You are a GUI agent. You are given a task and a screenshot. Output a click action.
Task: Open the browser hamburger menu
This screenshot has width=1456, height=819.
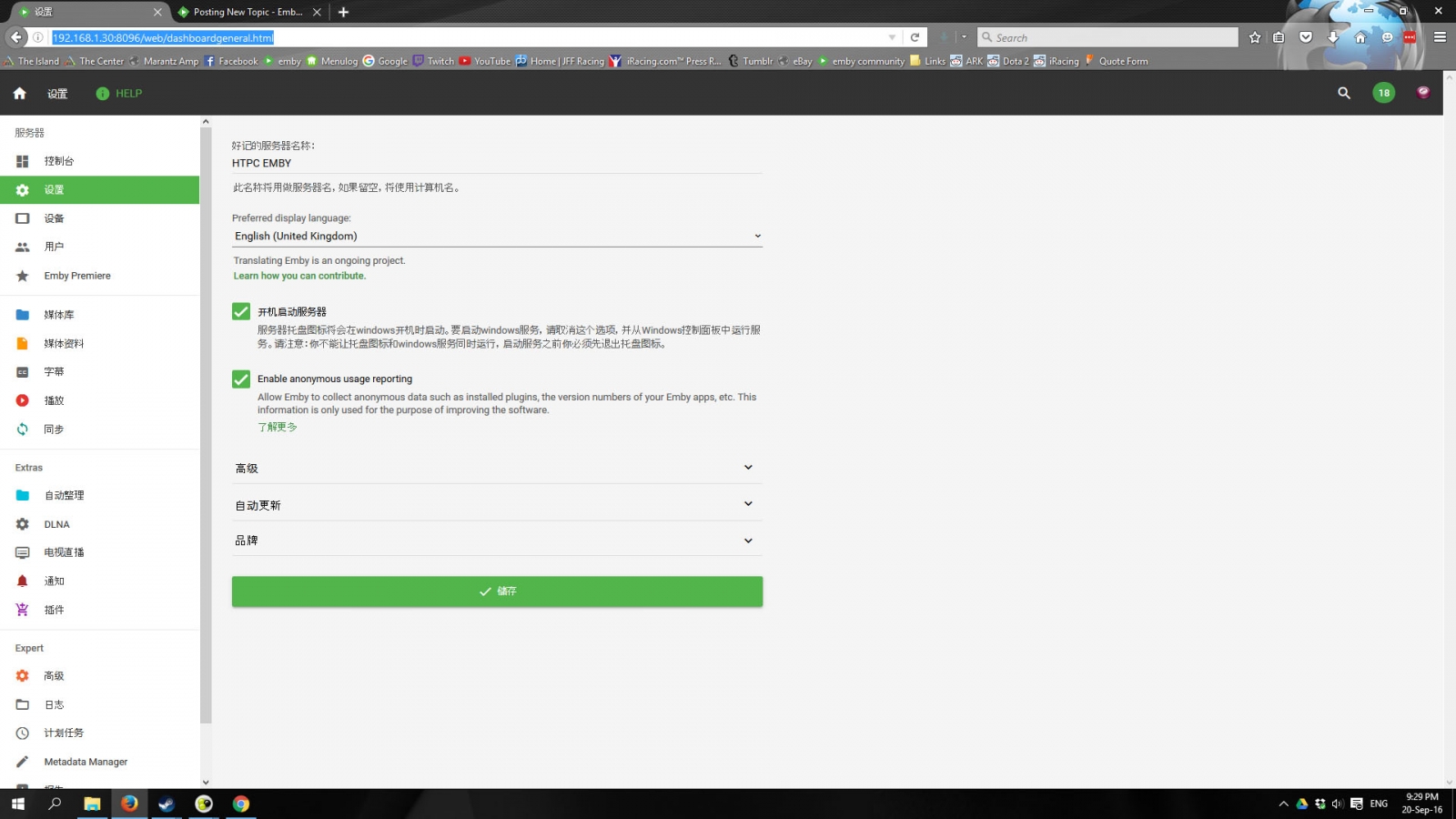[1440, 37]
